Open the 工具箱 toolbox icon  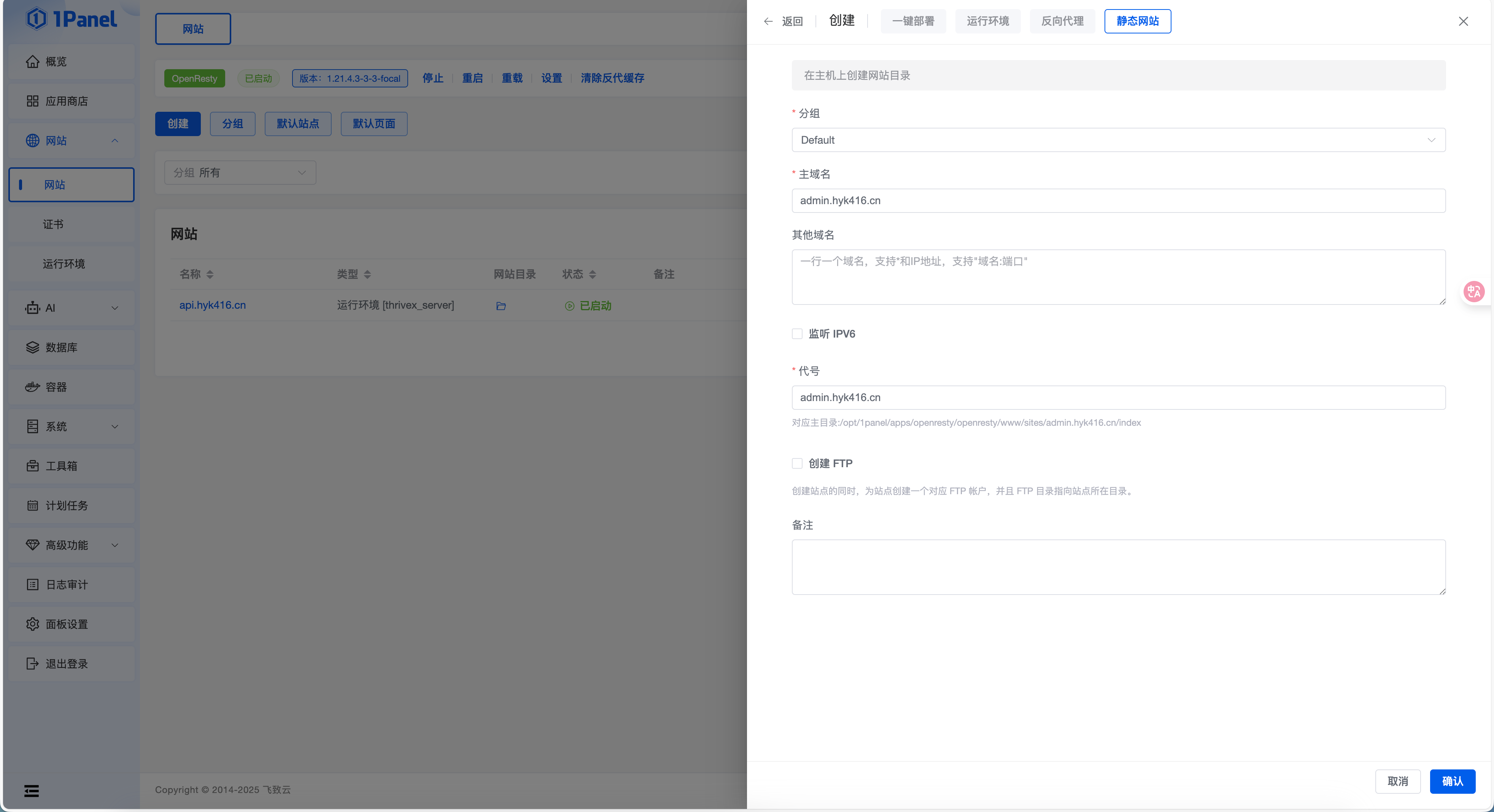(x=32, y=466)
